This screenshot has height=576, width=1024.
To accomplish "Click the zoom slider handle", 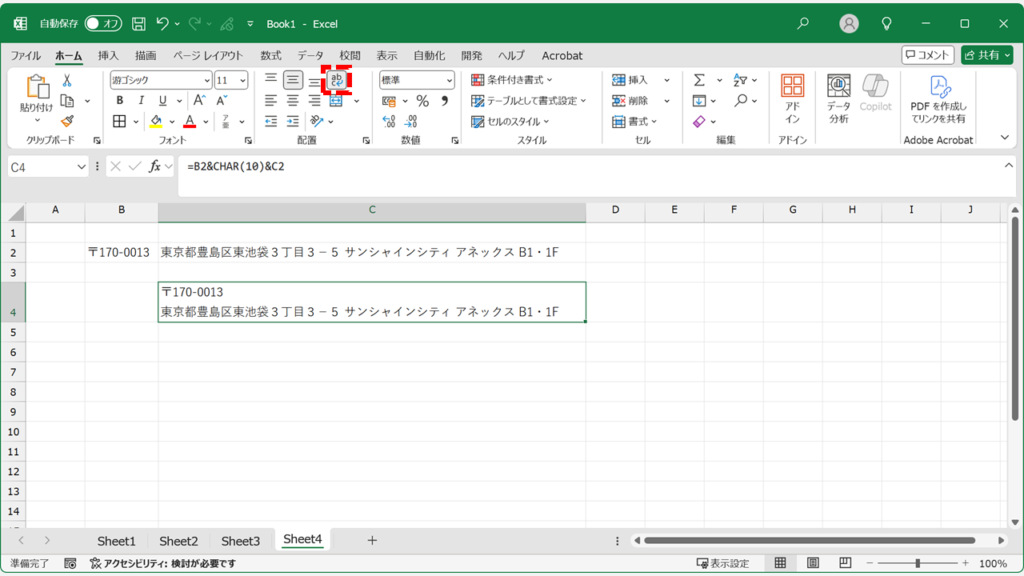I will coord(918,563).
